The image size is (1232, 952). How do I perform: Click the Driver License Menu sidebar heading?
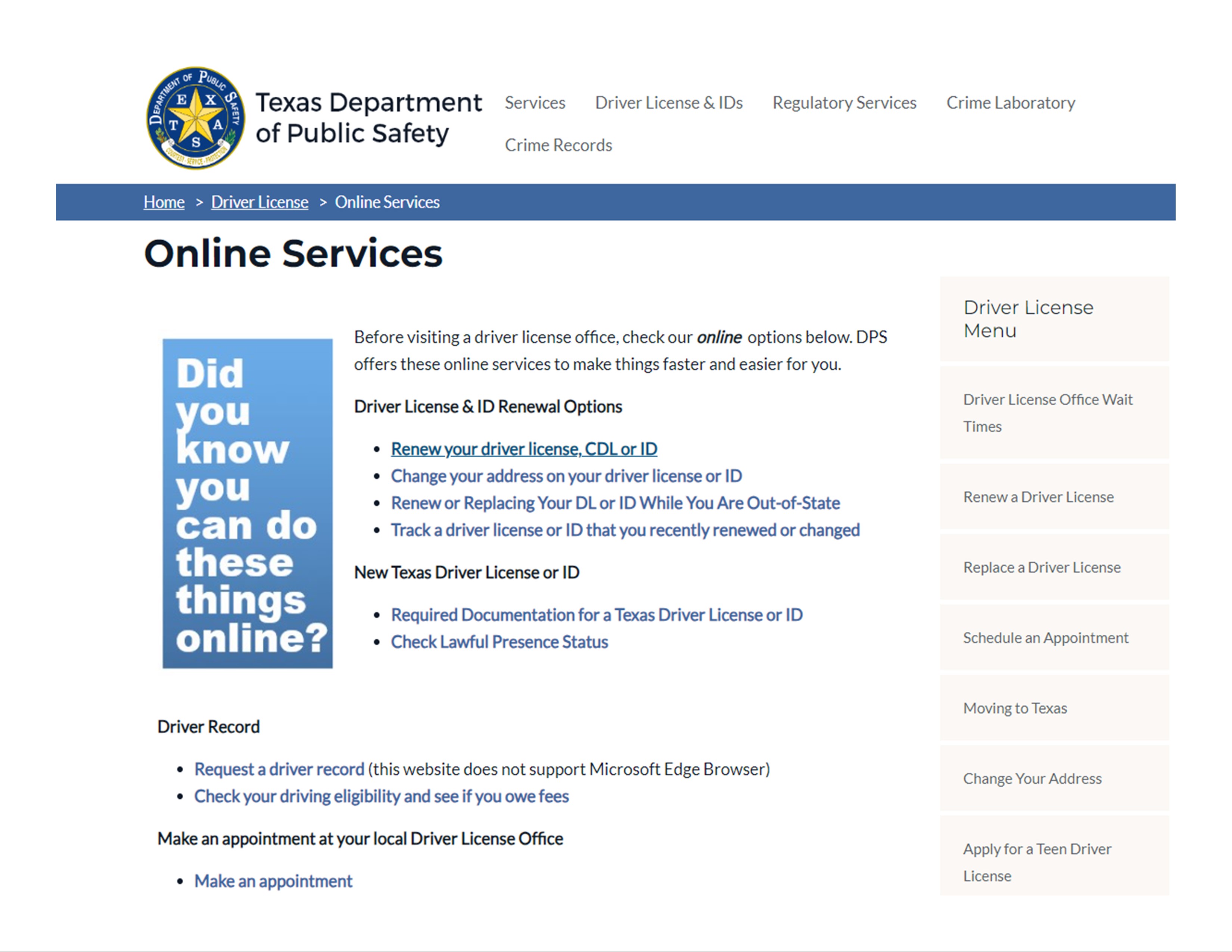(1029, 319)
